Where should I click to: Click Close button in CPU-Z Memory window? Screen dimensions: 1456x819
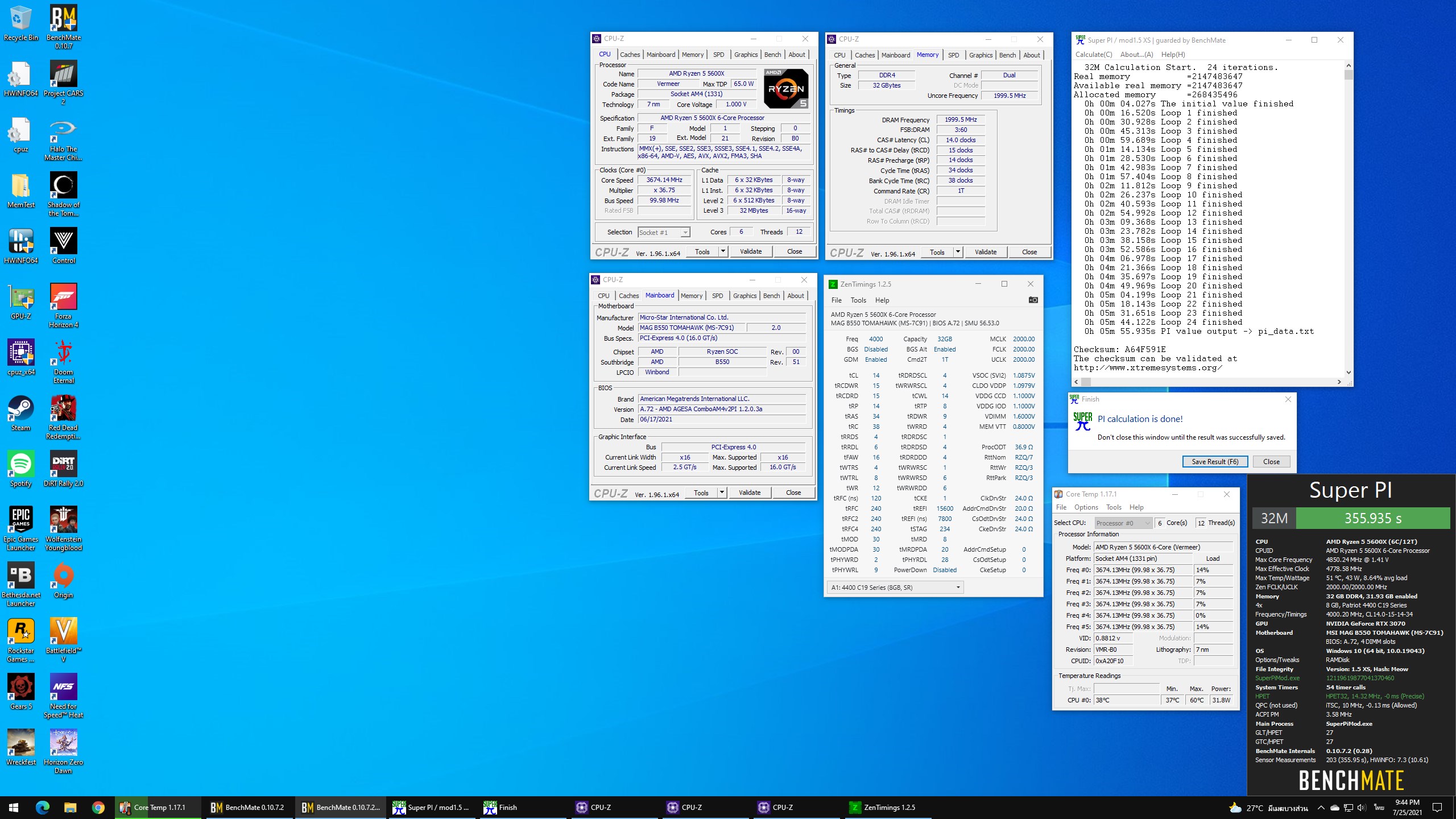click(1029, 252)
